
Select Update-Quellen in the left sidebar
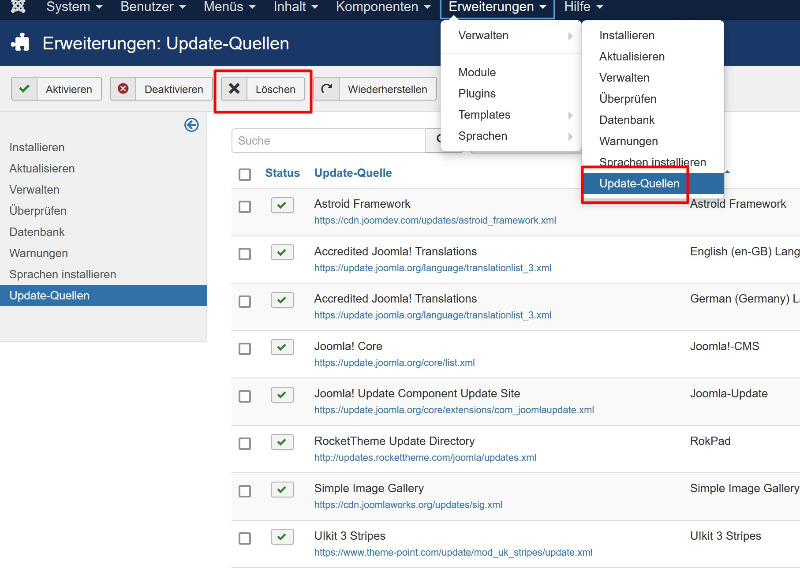point(103,296)
